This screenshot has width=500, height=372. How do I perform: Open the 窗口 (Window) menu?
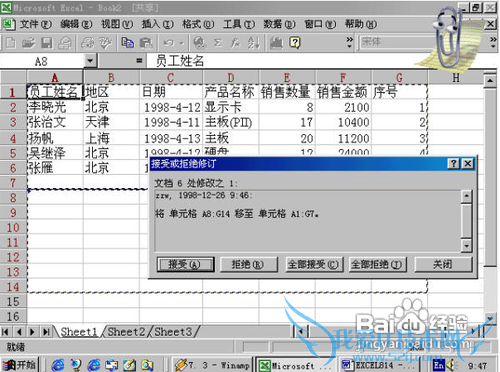320,24
